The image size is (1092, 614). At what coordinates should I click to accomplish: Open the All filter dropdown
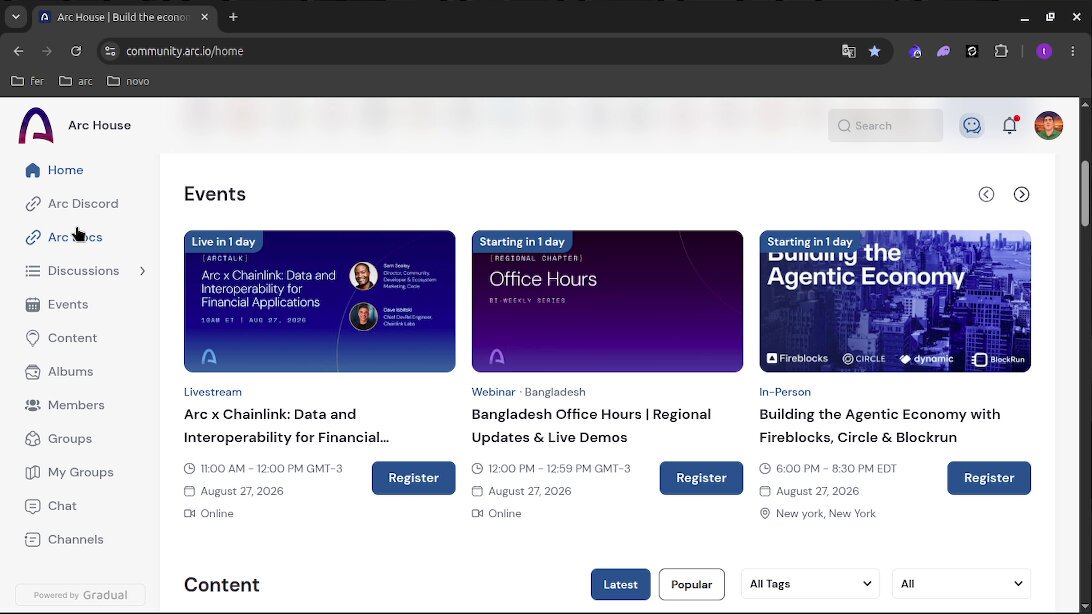(x=961, y=584)
